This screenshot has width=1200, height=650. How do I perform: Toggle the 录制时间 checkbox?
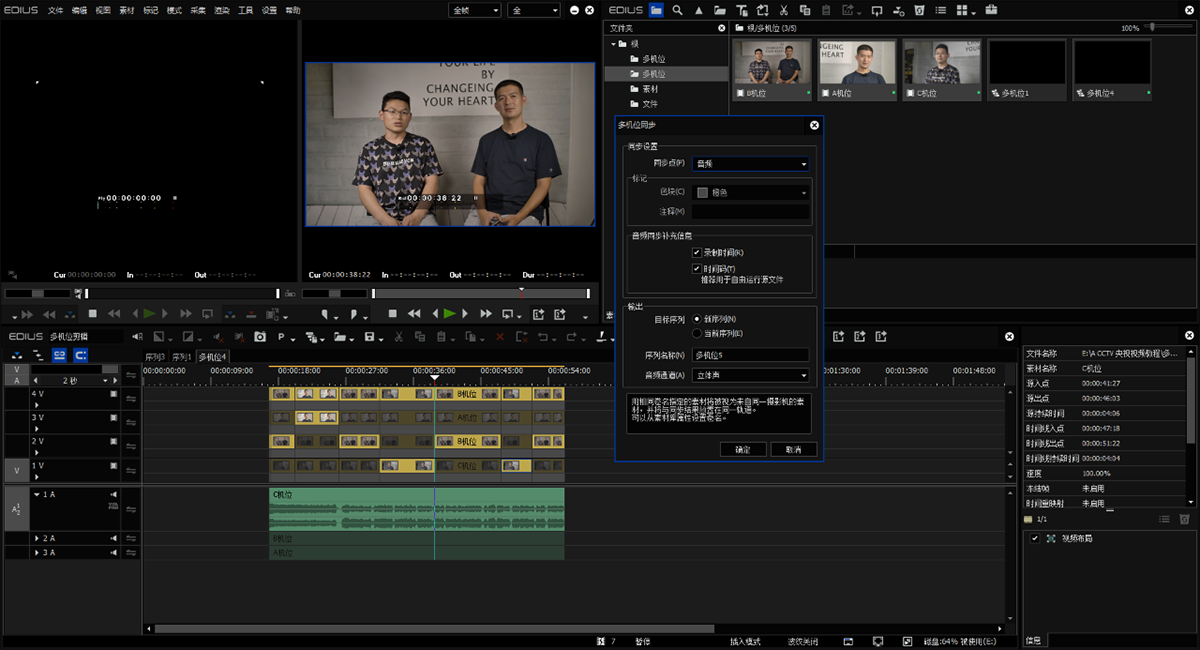(696, 252)
